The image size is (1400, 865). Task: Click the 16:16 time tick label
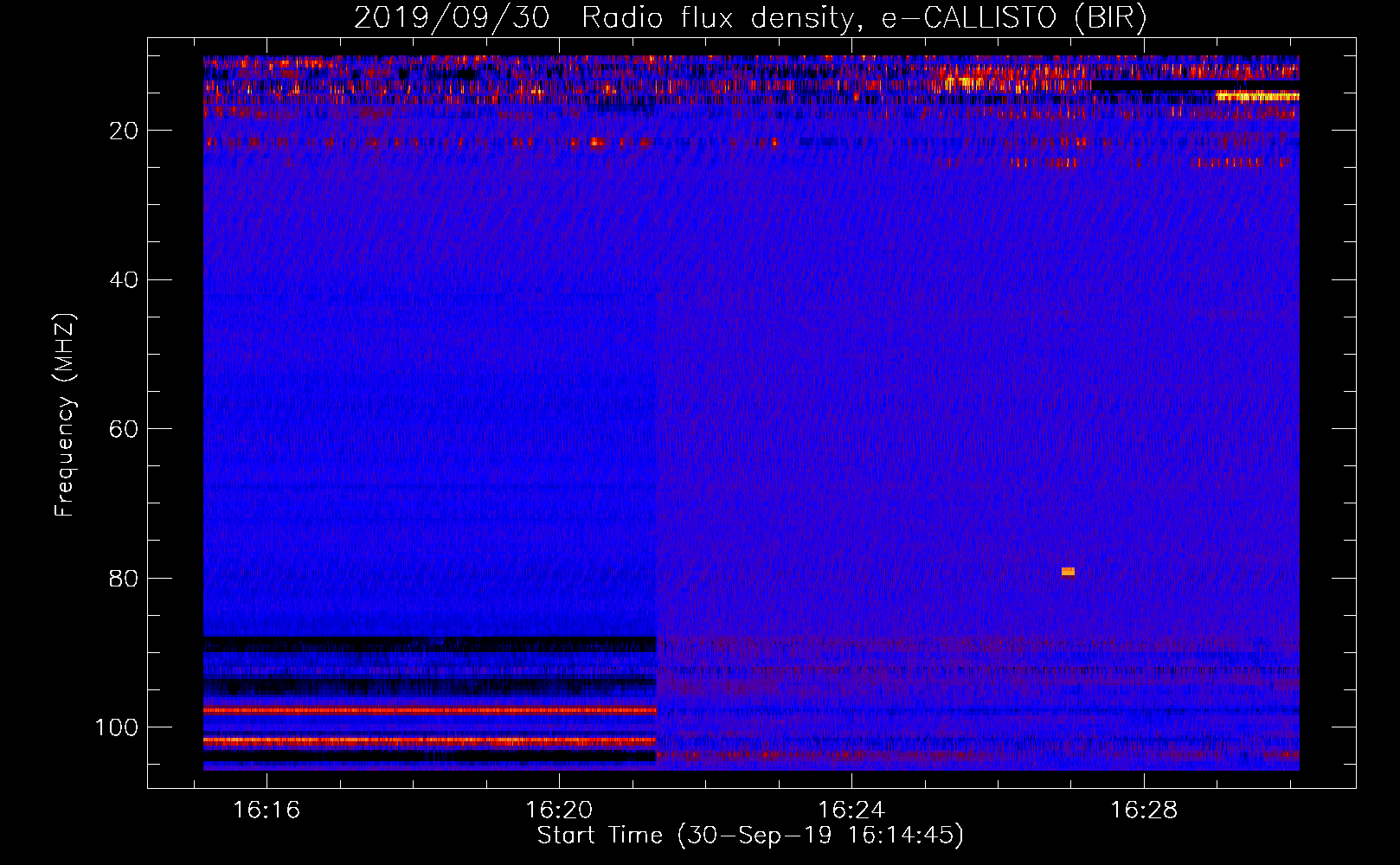click(x=267, y=811)
